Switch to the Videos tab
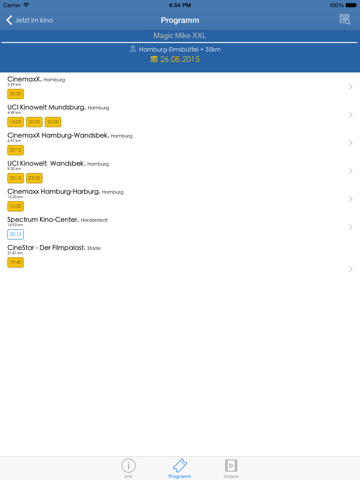Image resolution: width=360 pixels, height=480 pixels. (x=231, y=468)
